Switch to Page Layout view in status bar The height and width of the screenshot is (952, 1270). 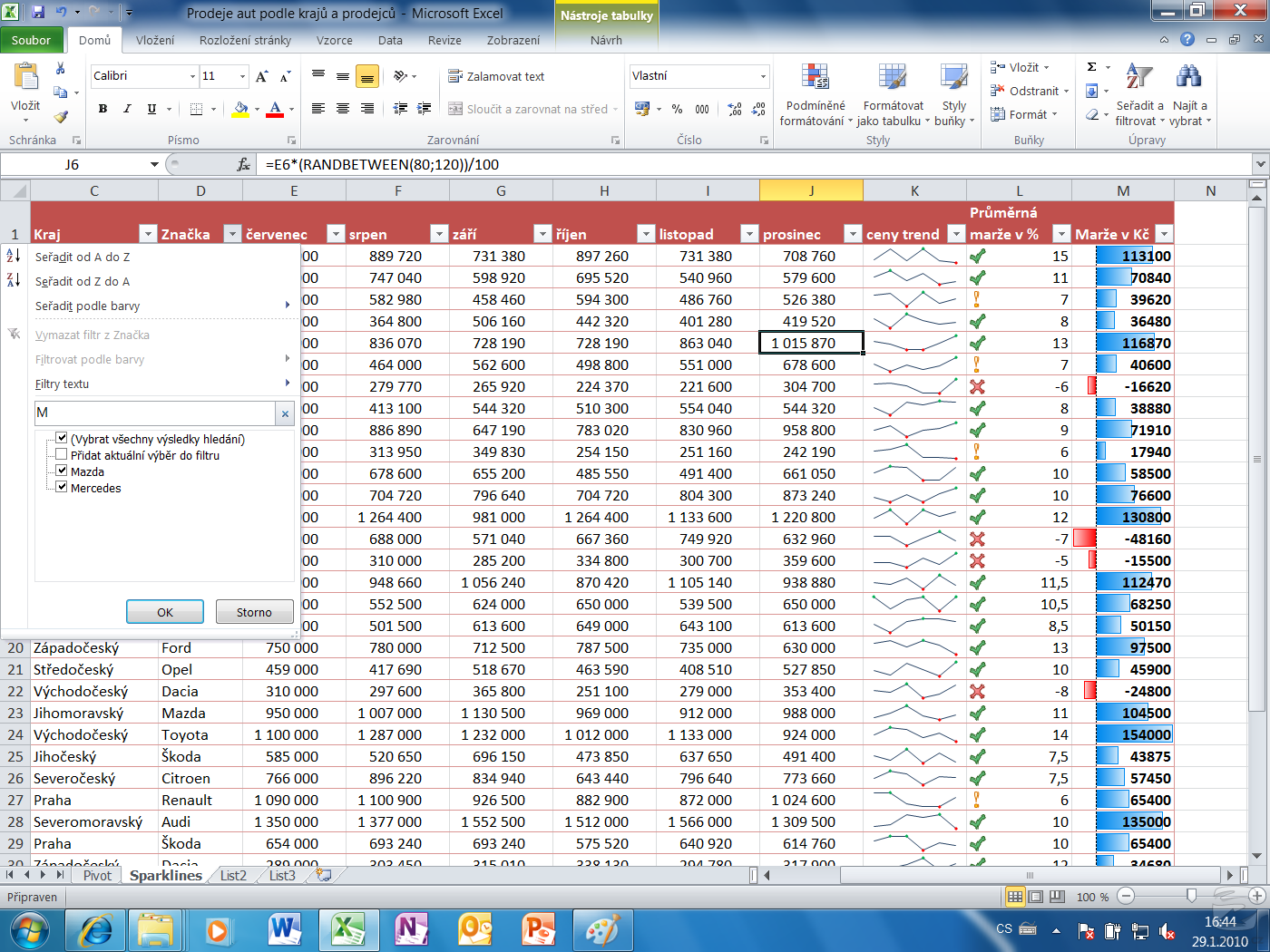pos(1036,897)
